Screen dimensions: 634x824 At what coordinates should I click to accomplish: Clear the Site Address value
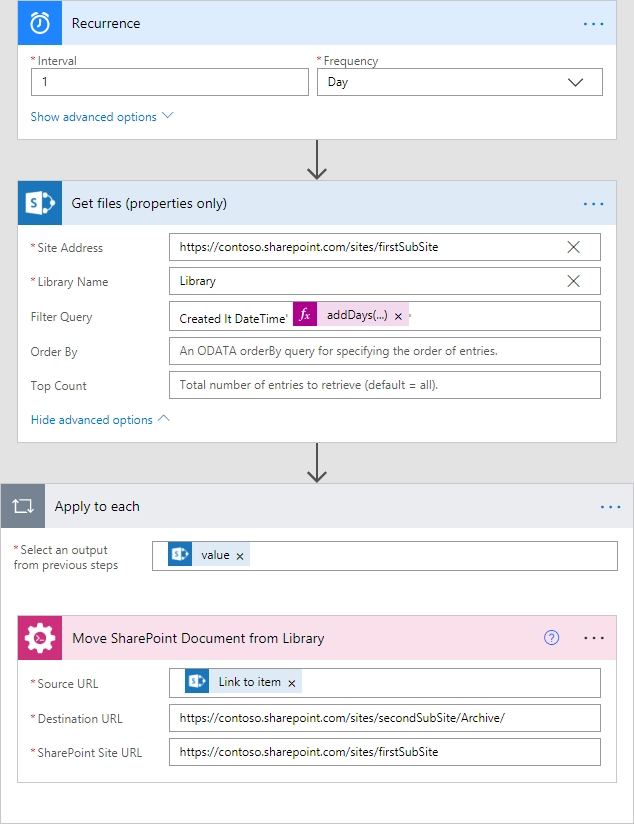[x=574, y=247]
